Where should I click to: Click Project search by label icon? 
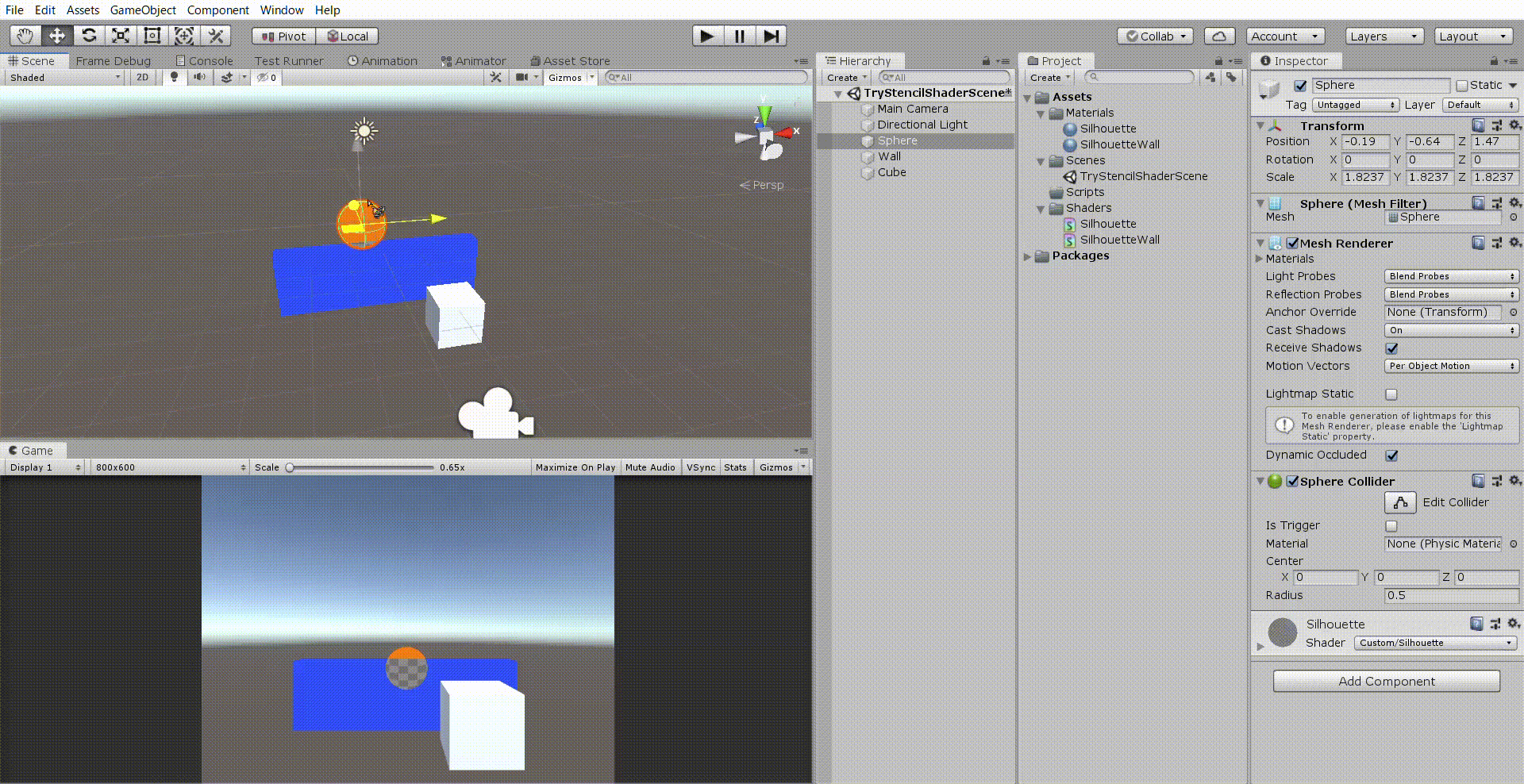[x=1230, y=77]
